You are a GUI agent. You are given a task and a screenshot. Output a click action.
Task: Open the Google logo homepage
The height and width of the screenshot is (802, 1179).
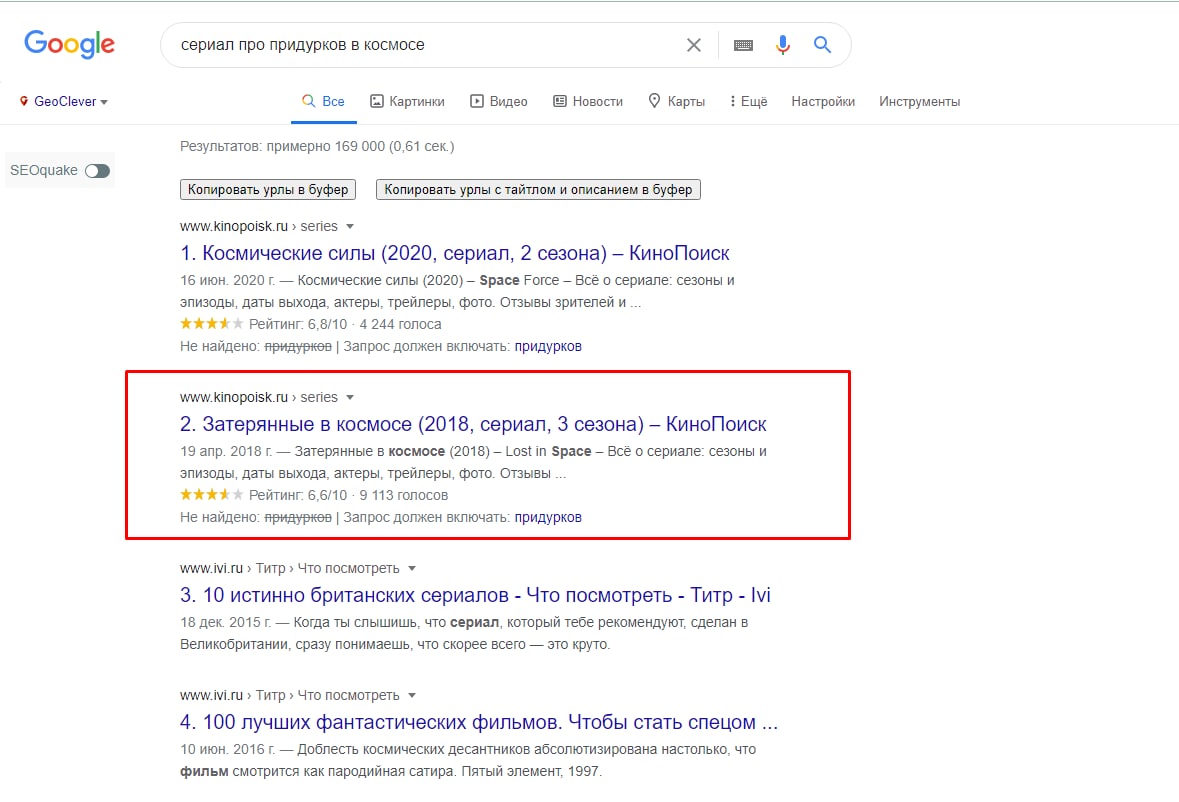(x=69, y=44)
